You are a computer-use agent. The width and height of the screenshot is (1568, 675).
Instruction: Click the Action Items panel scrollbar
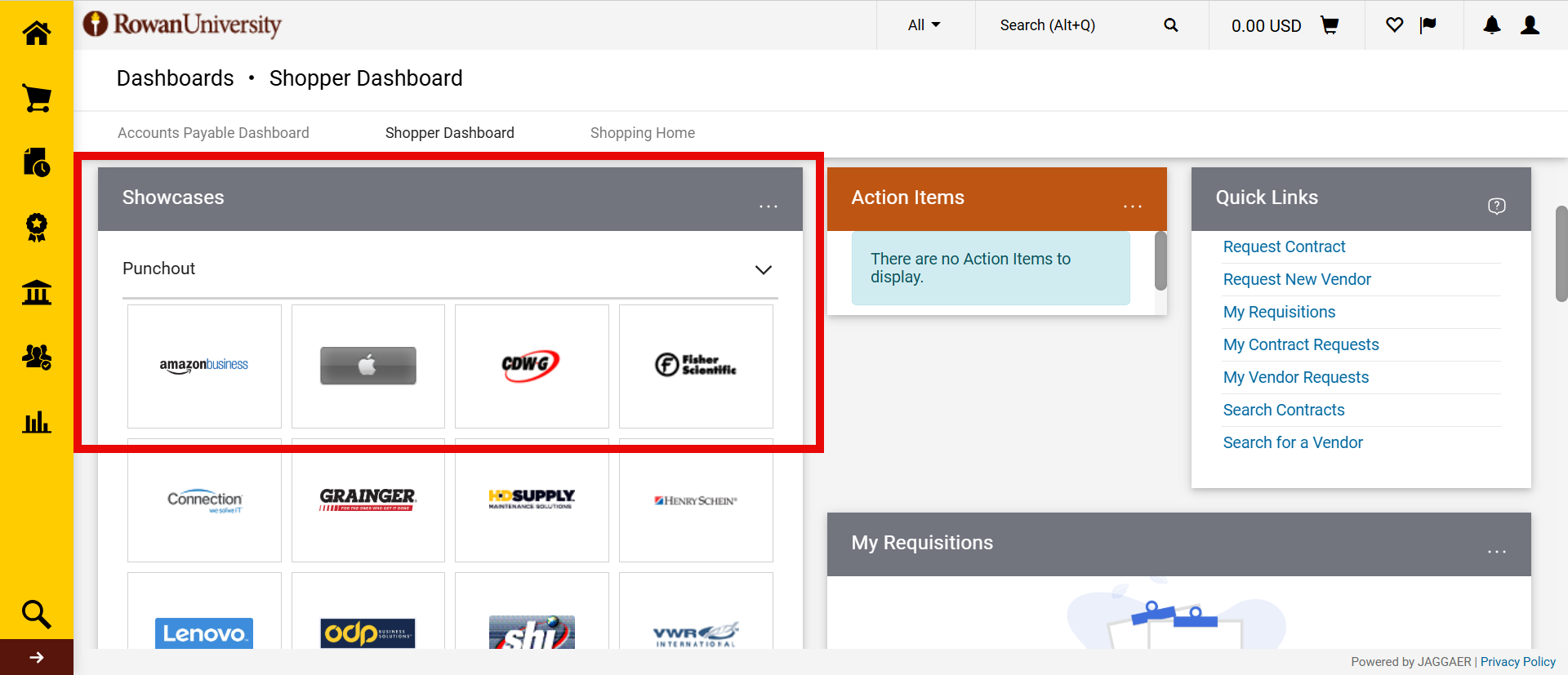(1160, 261)
